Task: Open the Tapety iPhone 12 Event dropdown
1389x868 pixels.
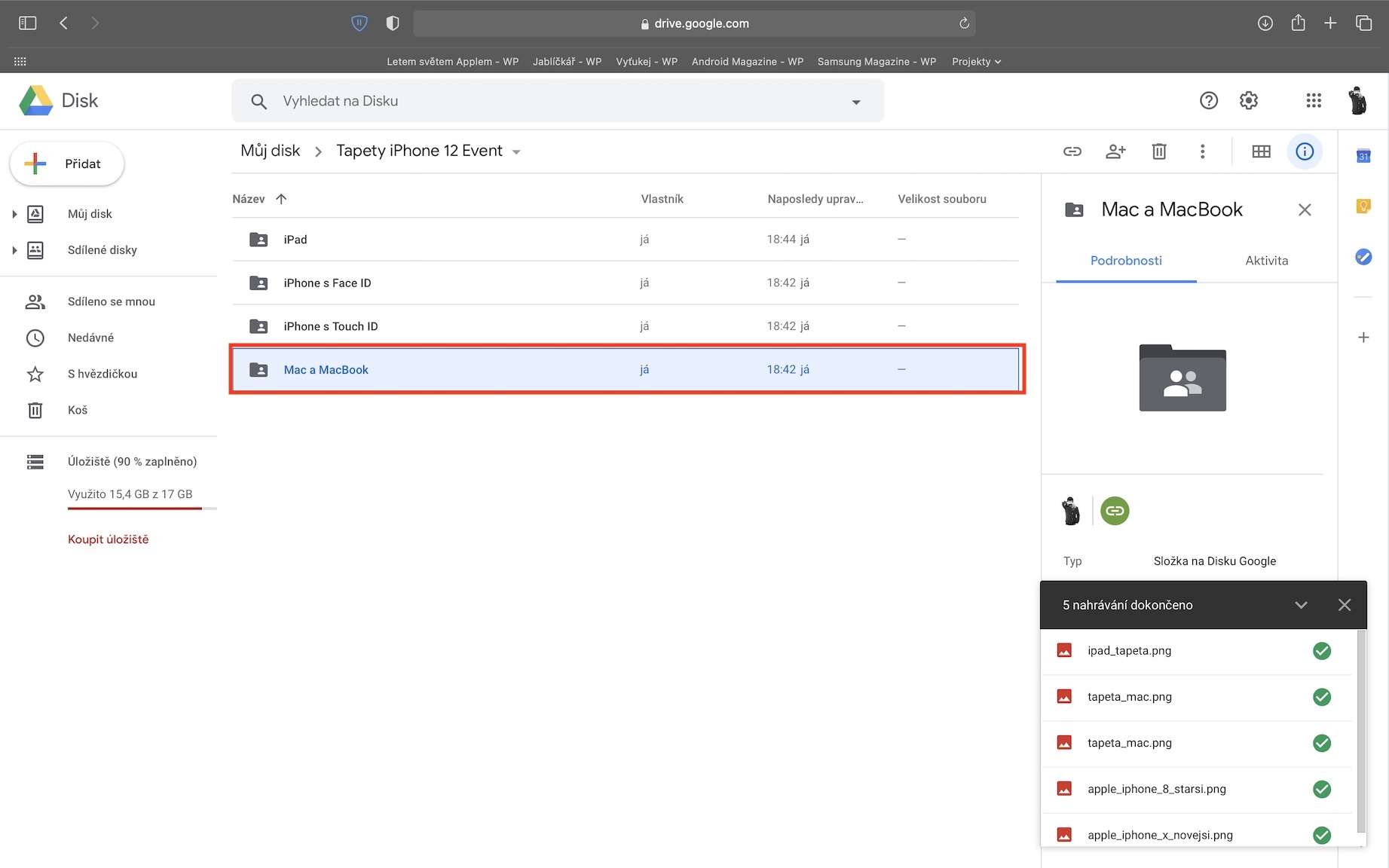Action: 516,152
